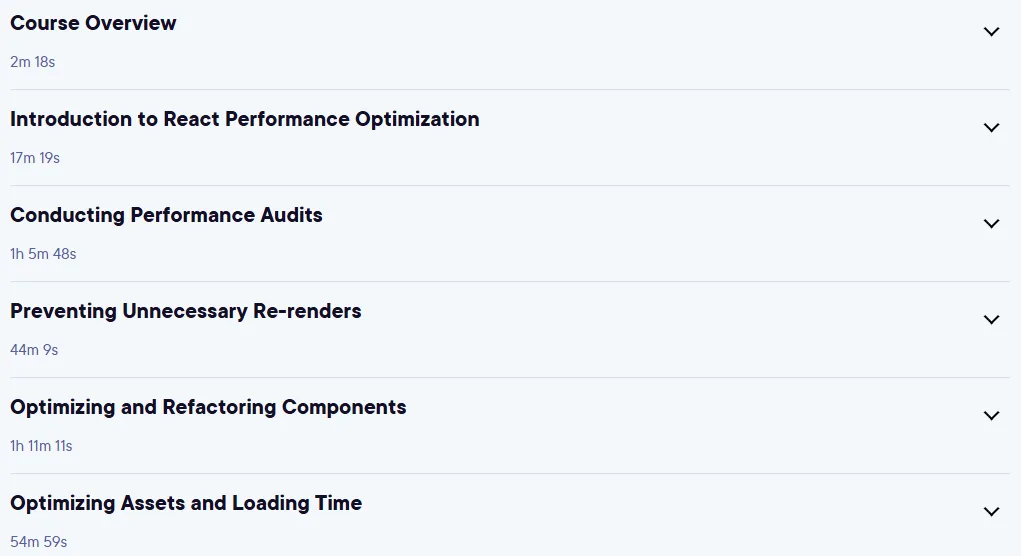
Task: Click the 44m 9s duration text
Action: [34, 350]
